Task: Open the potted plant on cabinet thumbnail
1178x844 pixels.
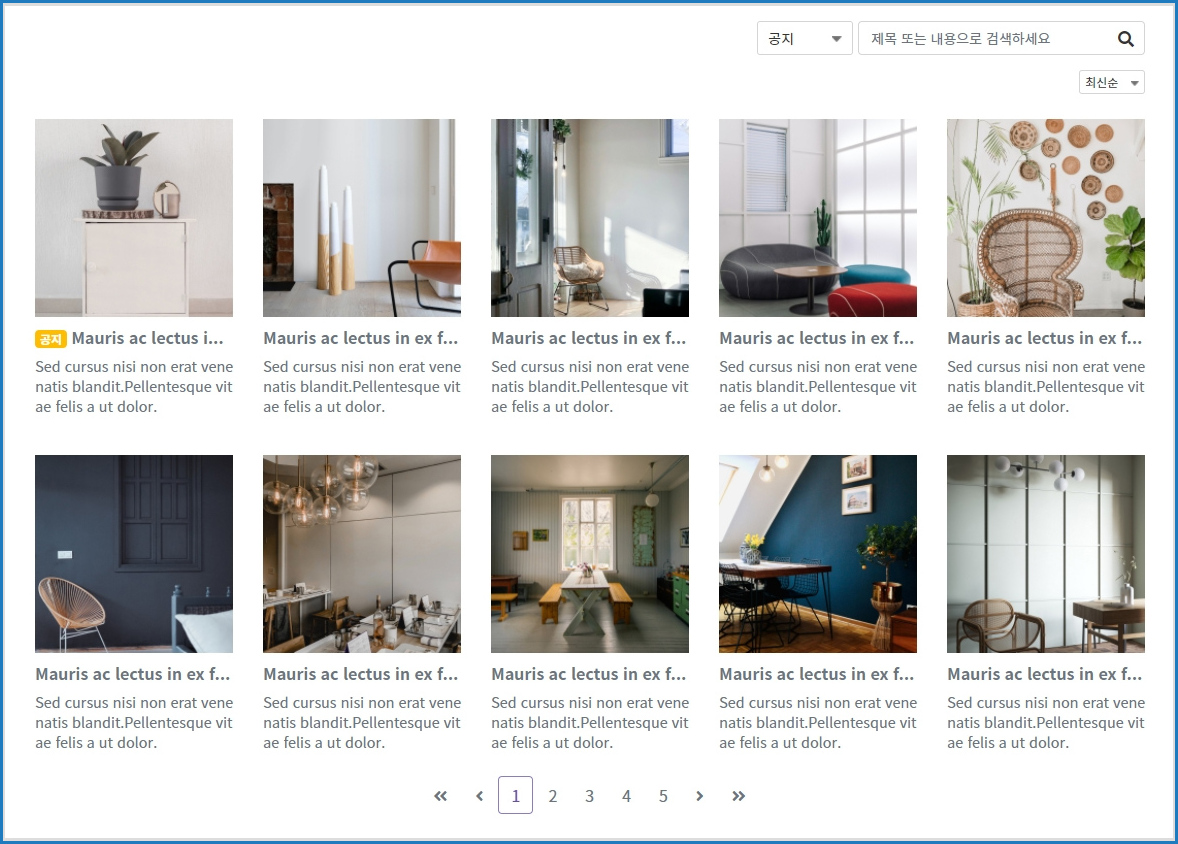Action: 134,218
